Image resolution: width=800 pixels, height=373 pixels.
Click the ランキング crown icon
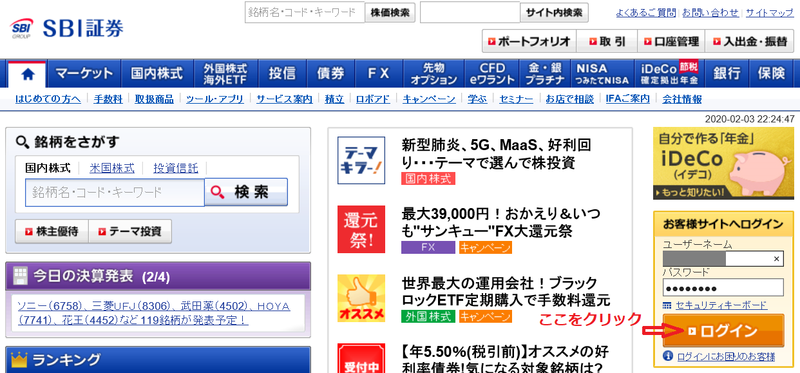(x=19, y=360)
